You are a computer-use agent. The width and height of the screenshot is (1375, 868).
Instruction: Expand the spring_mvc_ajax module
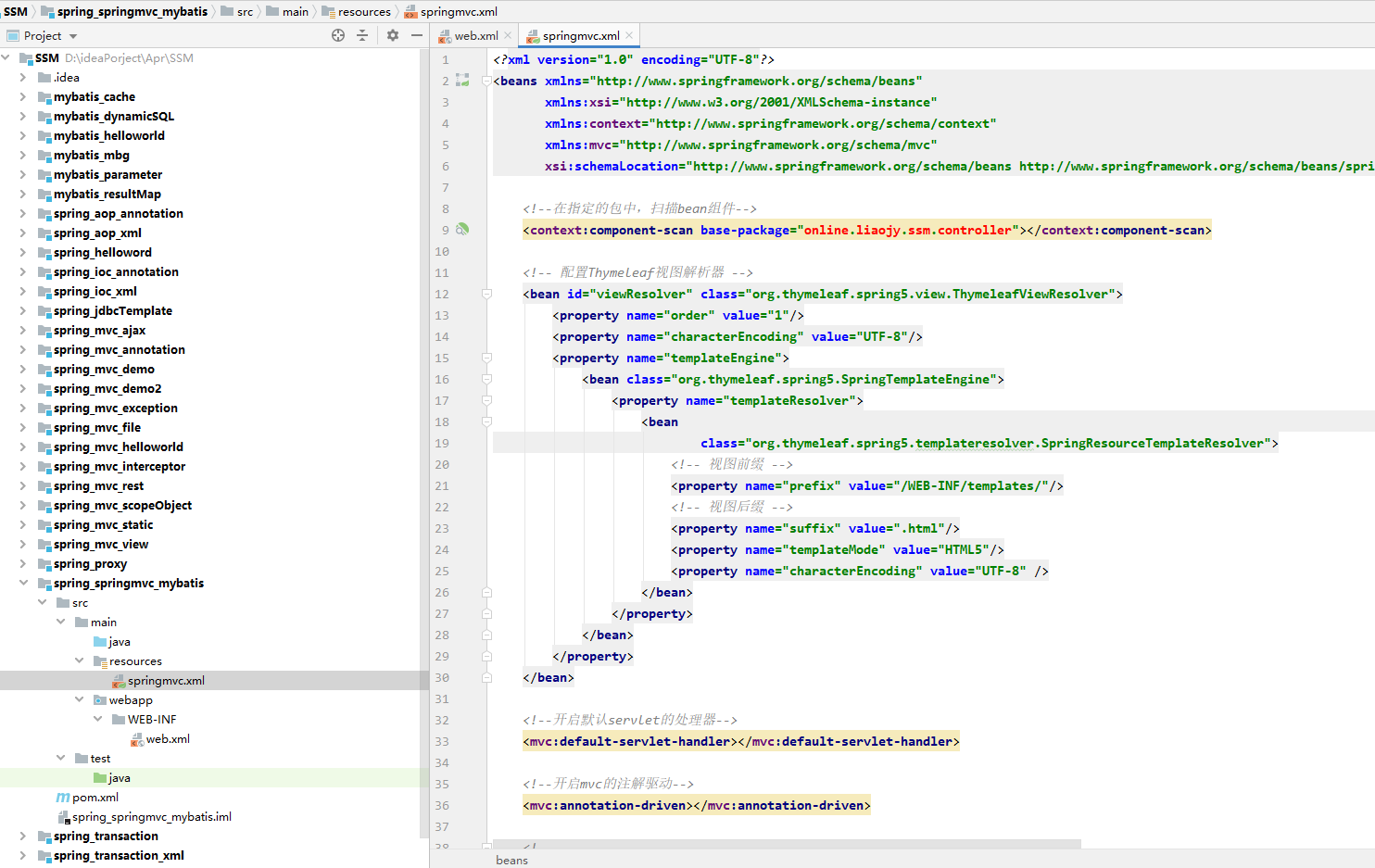[23, 330]
